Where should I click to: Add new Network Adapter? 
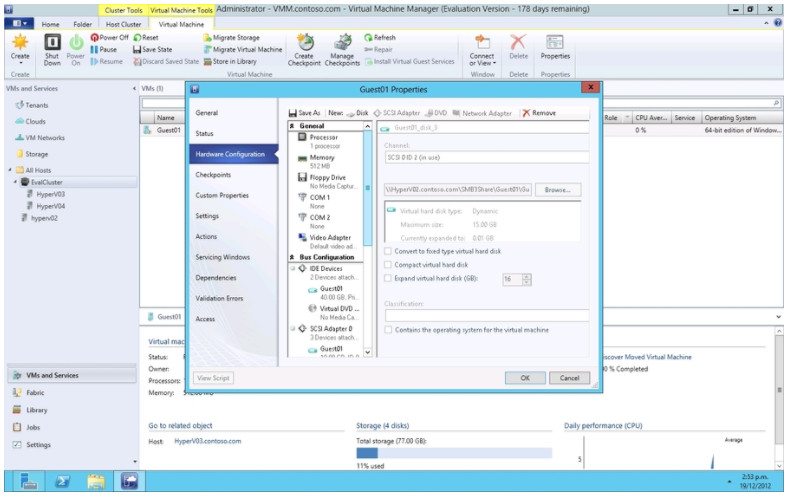click(482, 113)
